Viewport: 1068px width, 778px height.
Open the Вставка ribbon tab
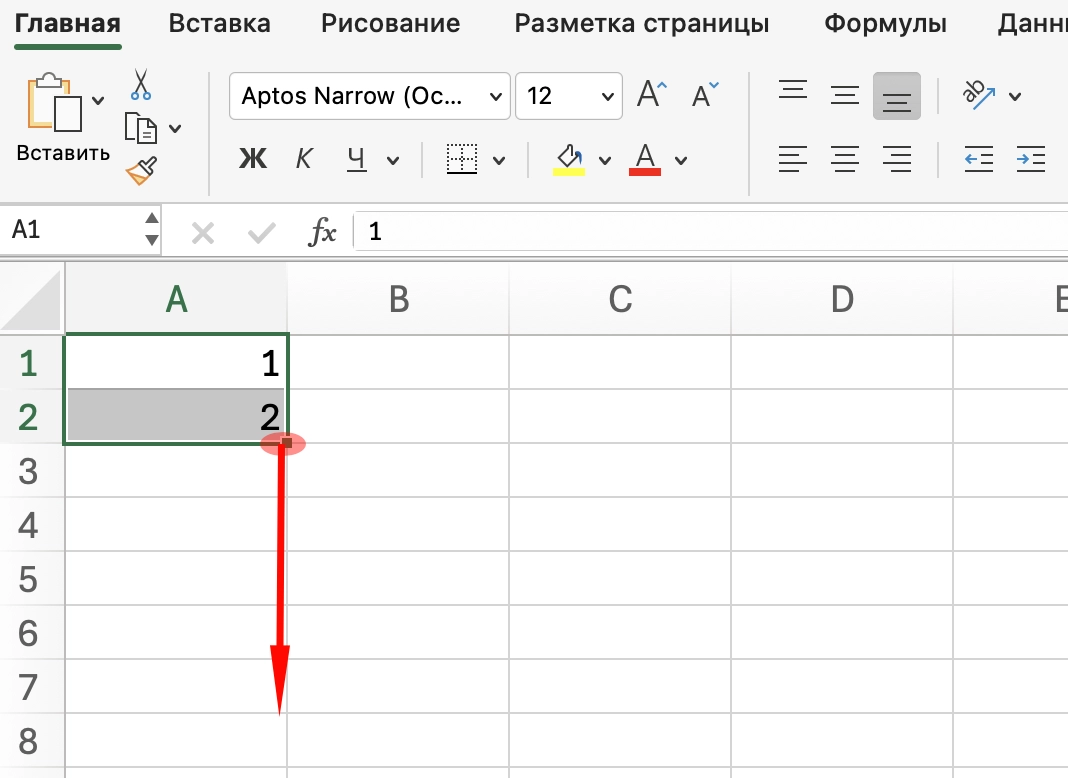click(219, 23)
